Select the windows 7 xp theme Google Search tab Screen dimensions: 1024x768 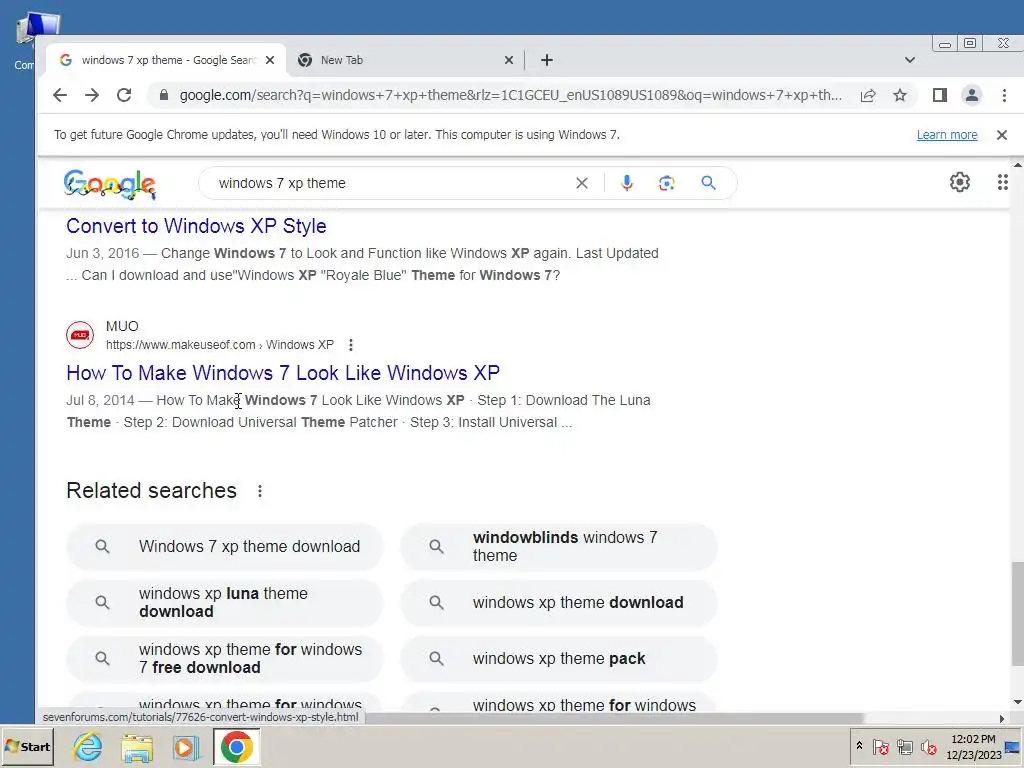click(x=167, y=60)
